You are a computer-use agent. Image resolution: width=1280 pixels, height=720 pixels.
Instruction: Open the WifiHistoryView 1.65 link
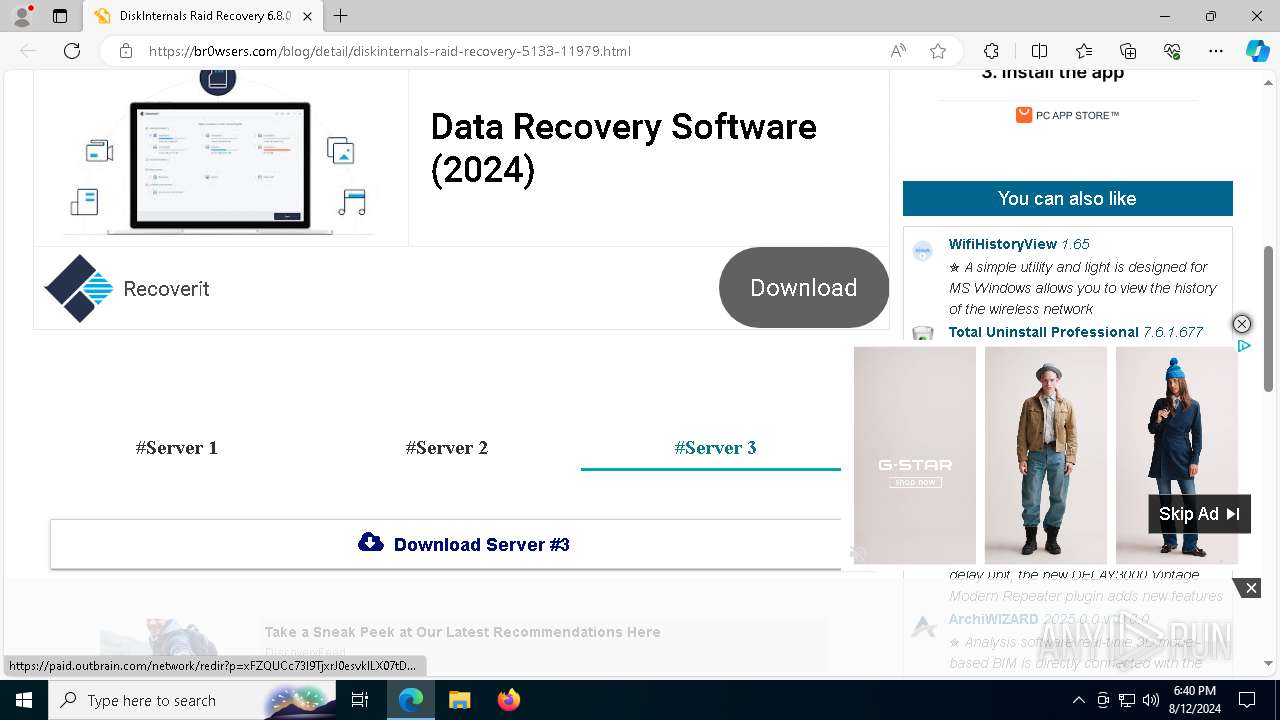[x=1019, y=244]
